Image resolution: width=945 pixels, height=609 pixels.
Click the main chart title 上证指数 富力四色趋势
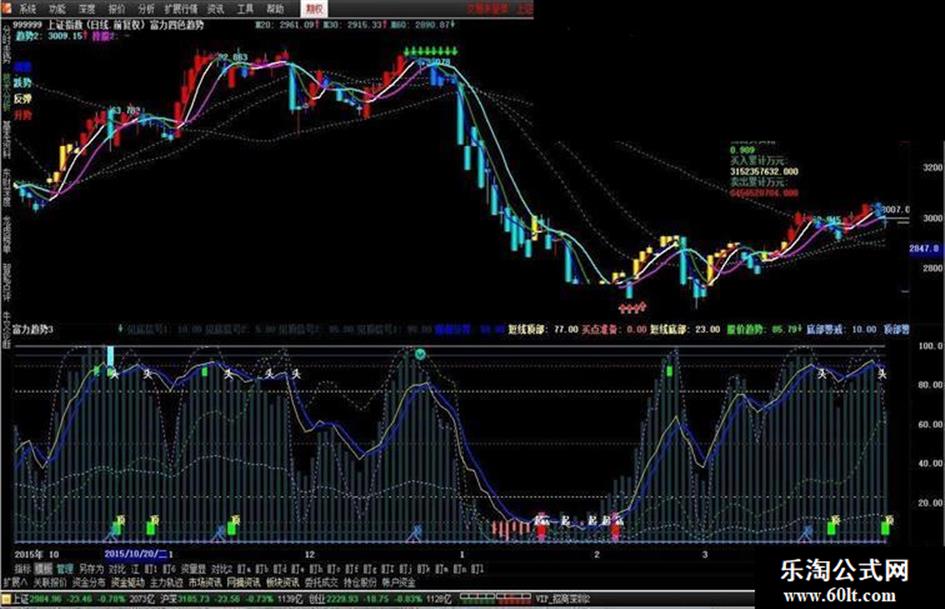click(x=108, y=25)
